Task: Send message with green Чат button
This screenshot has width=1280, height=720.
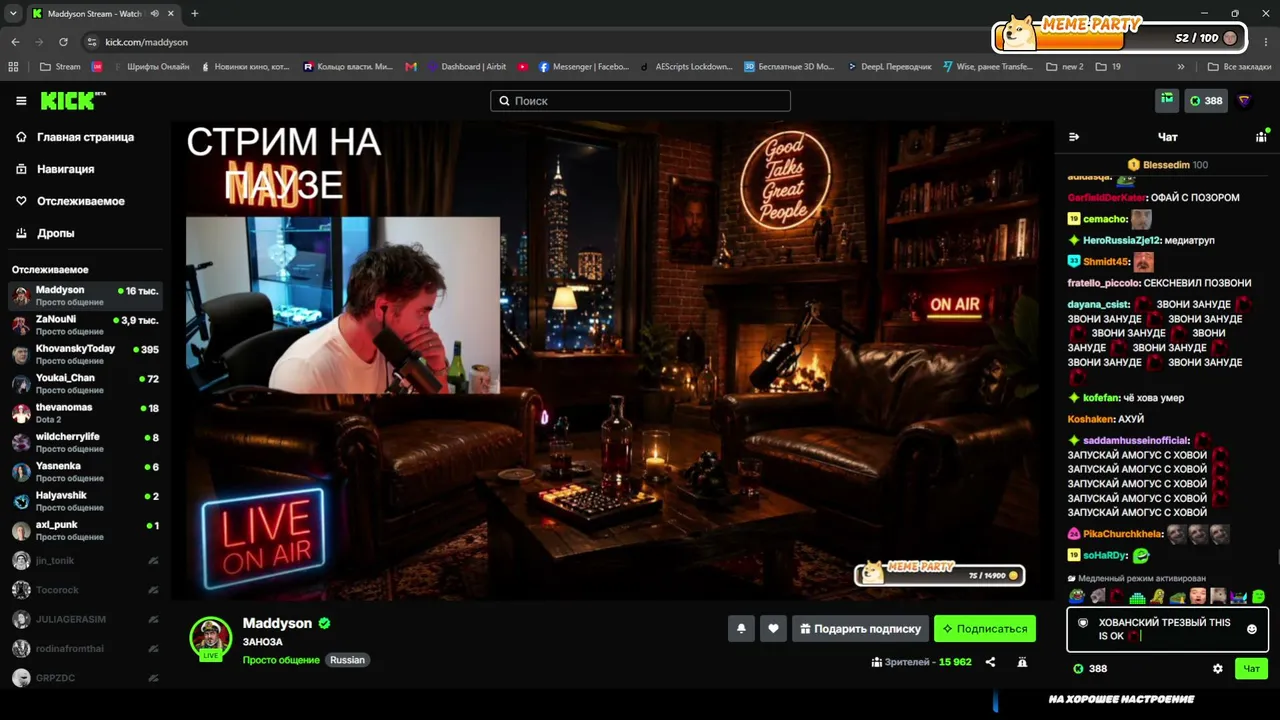Action: click(1251, 669)
